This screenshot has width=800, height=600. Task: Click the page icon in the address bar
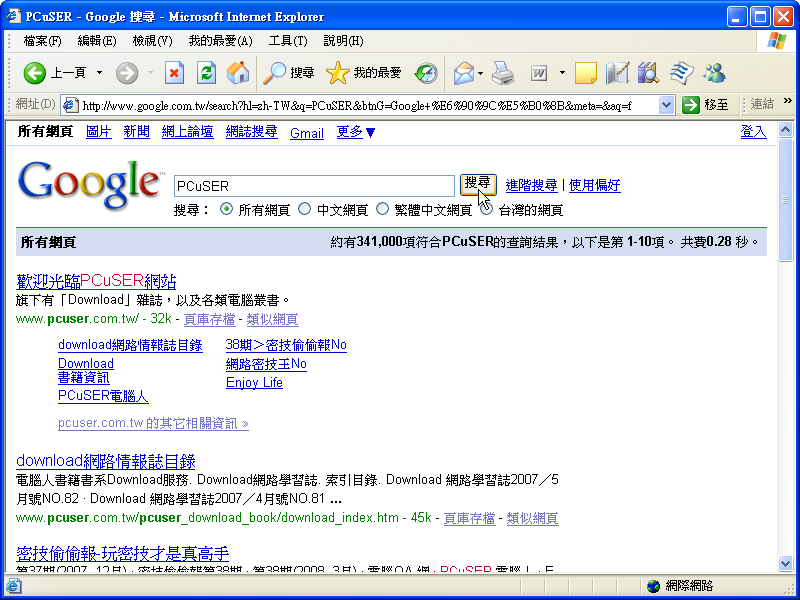[x=70, y=106]
